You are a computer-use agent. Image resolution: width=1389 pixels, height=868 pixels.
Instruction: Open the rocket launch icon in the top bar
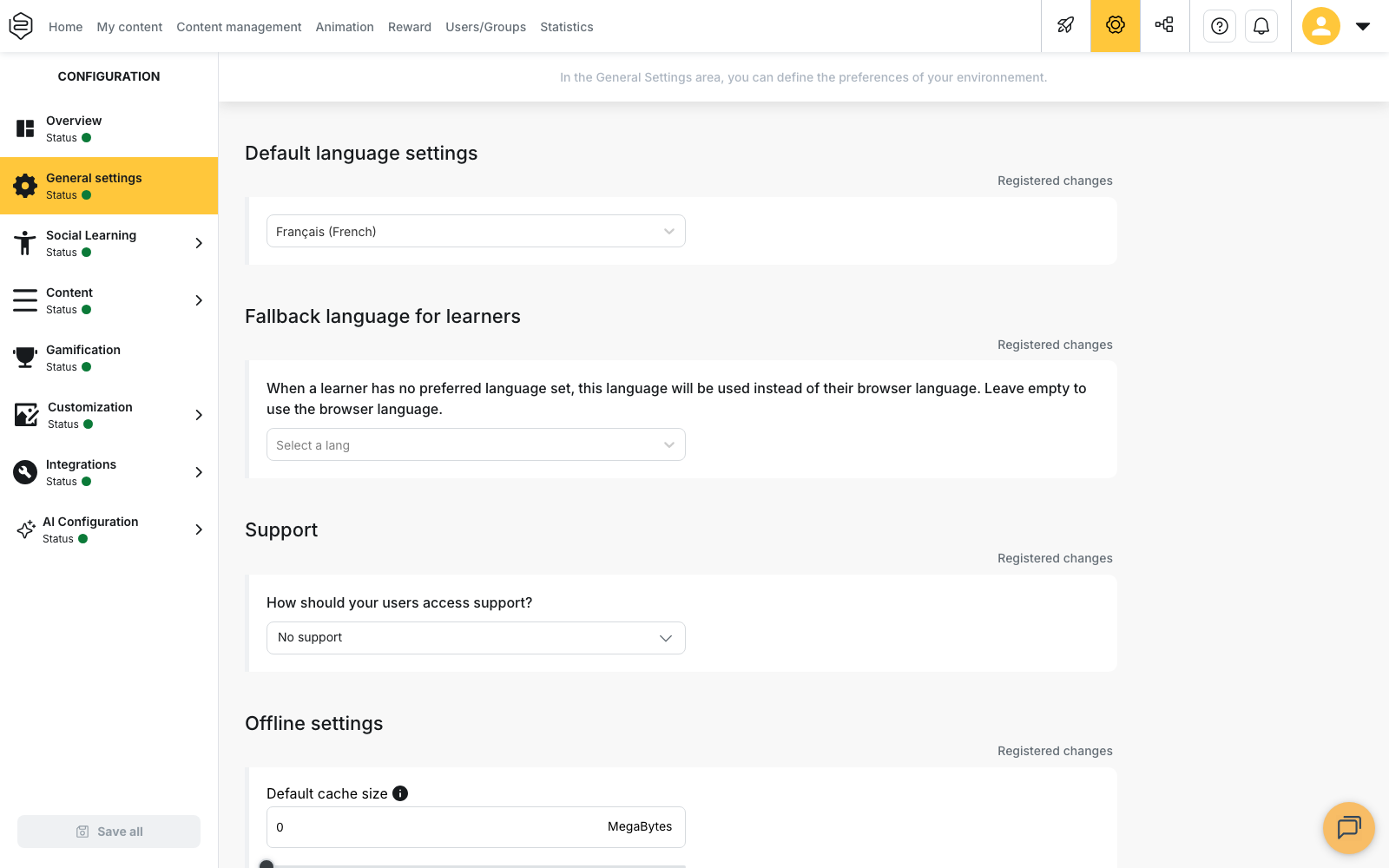(1066, 25)
